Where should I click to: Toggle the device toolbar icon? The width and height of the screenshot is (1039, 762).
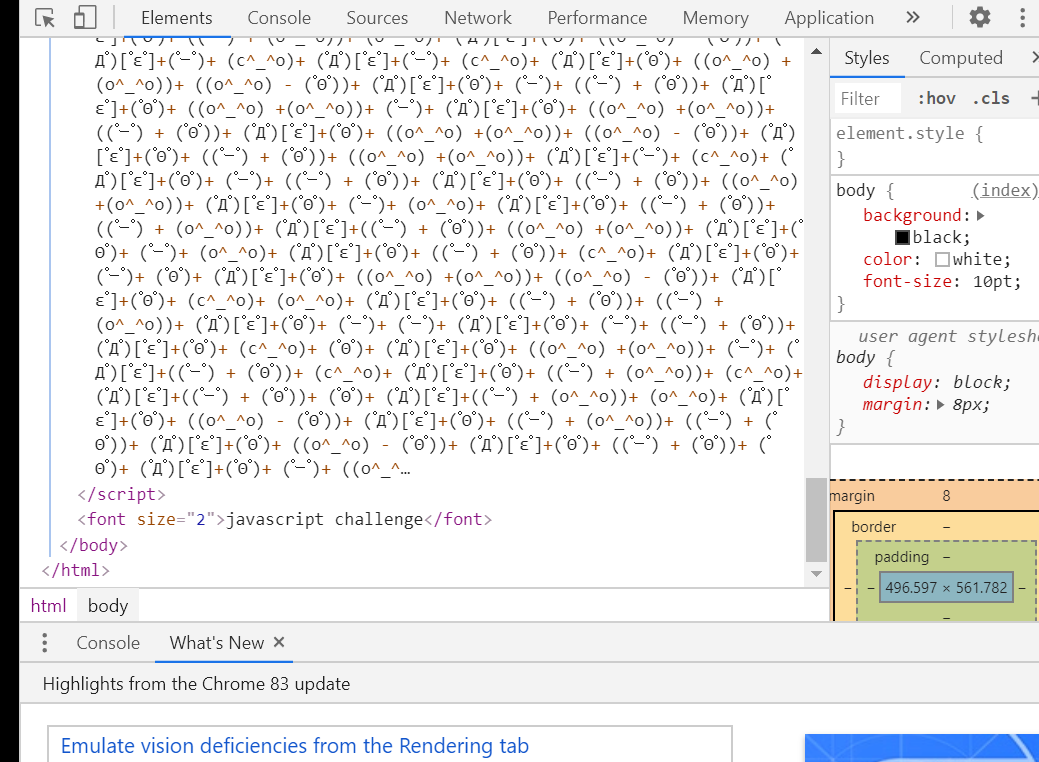tap(85, 18)
